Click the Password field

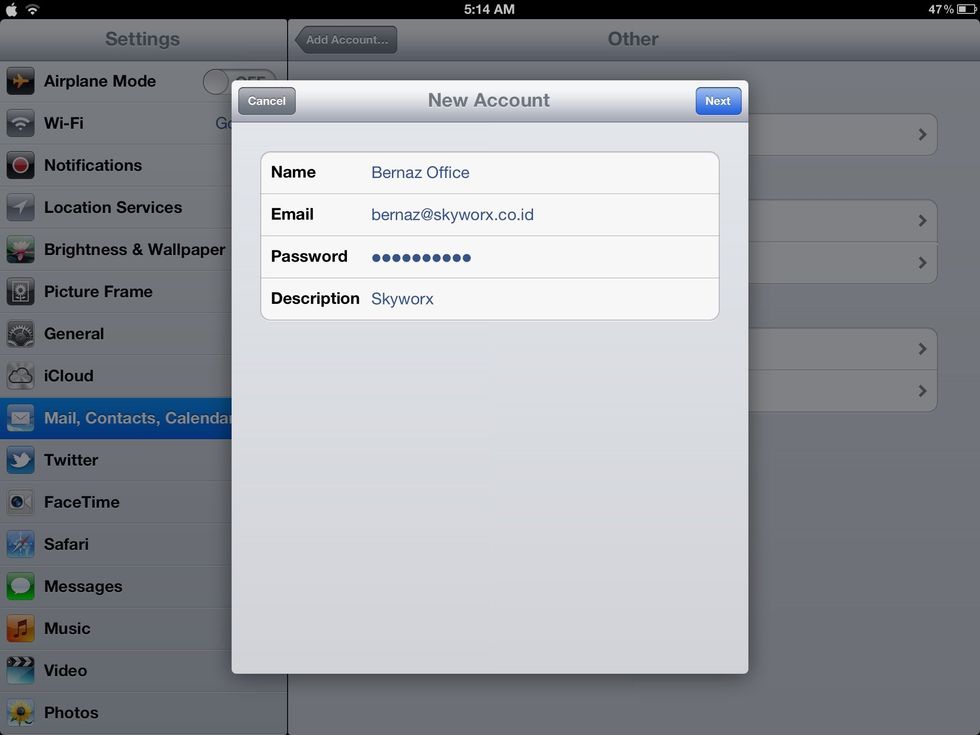[x=420, y=256]
